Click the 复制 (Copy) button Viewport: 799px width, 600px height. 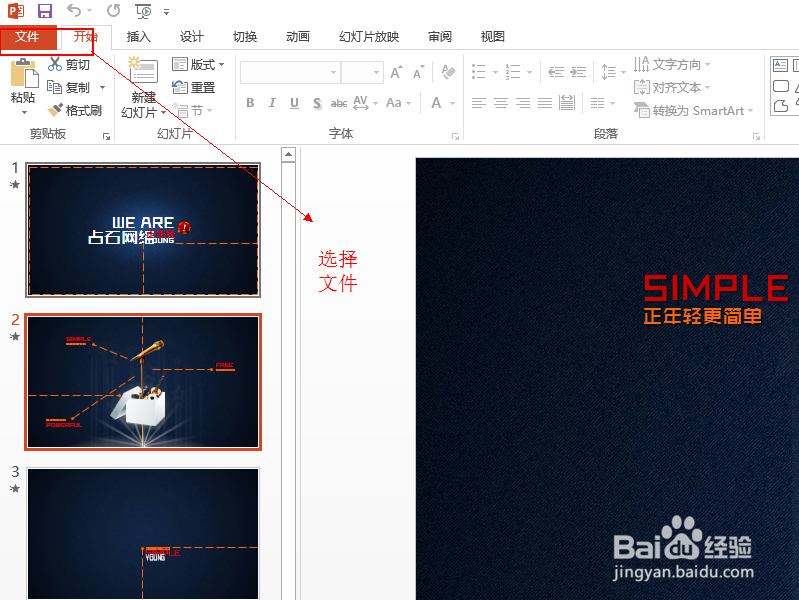(68, 88)
